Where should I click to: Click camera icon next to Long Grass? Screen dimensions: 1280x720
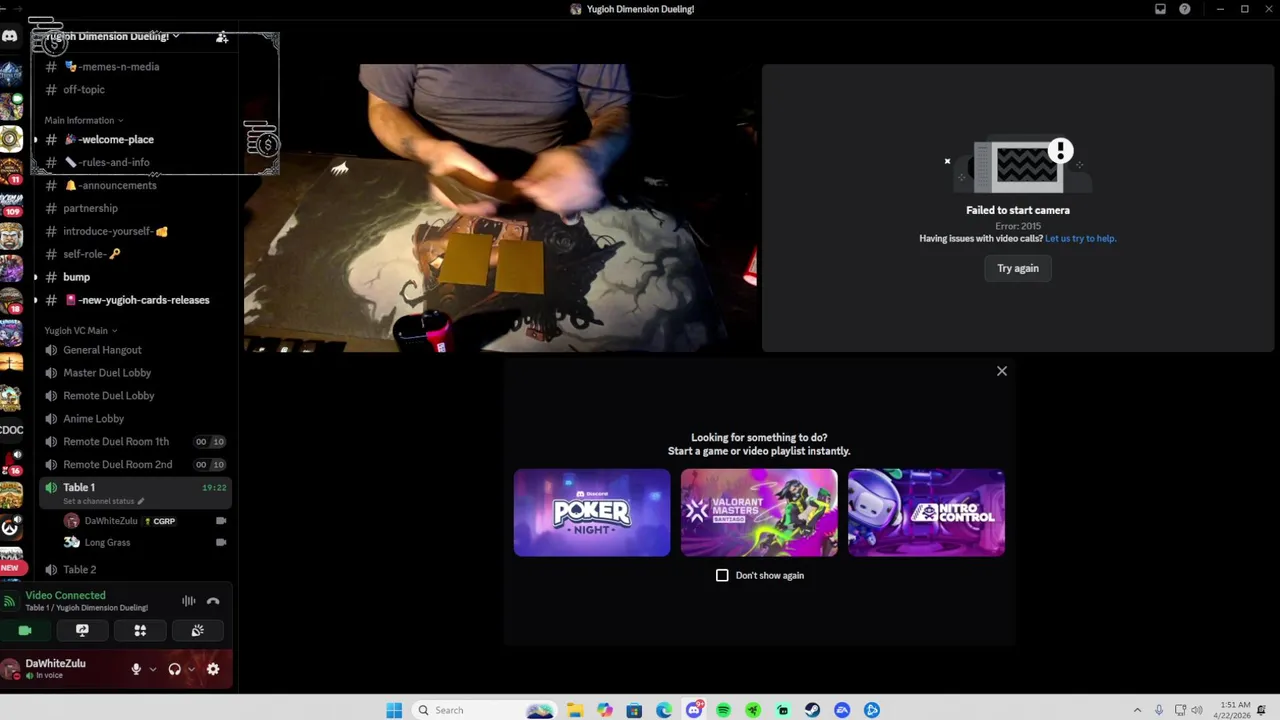(221, 542)
